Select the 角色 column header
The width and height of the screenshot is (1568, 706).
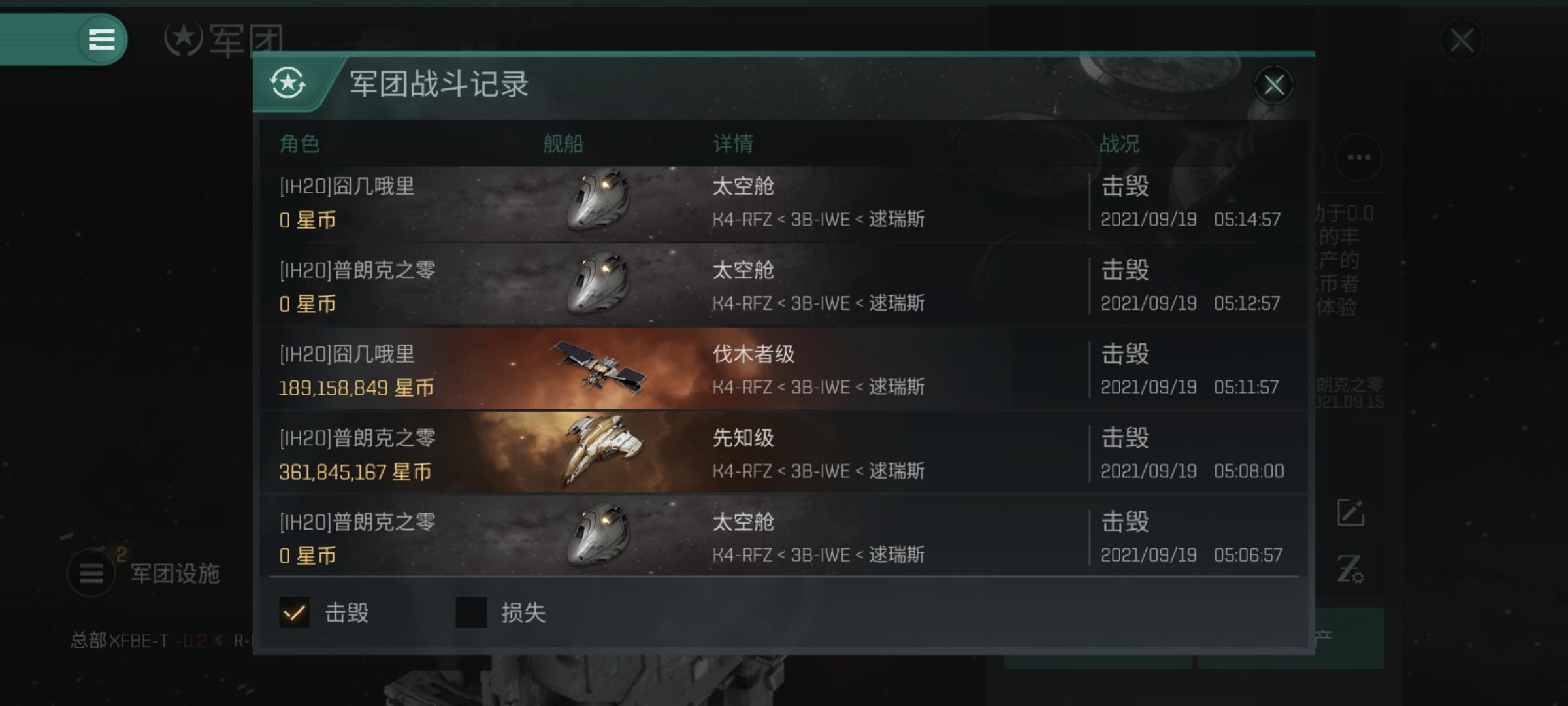click(x=299, y=143)
